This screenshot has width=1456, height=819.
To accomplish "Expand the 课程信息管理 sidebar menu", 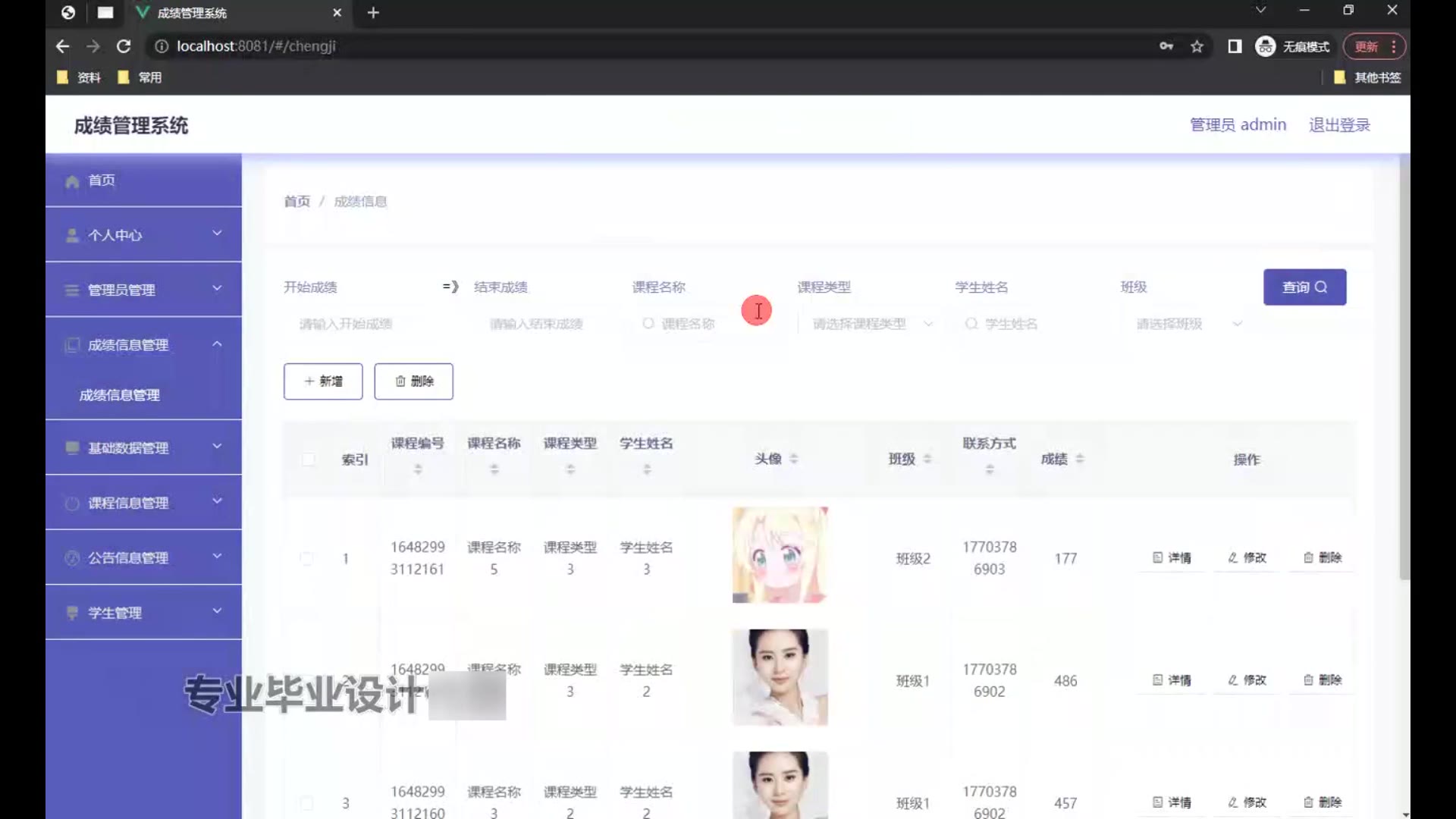I will tap(143, 502).
